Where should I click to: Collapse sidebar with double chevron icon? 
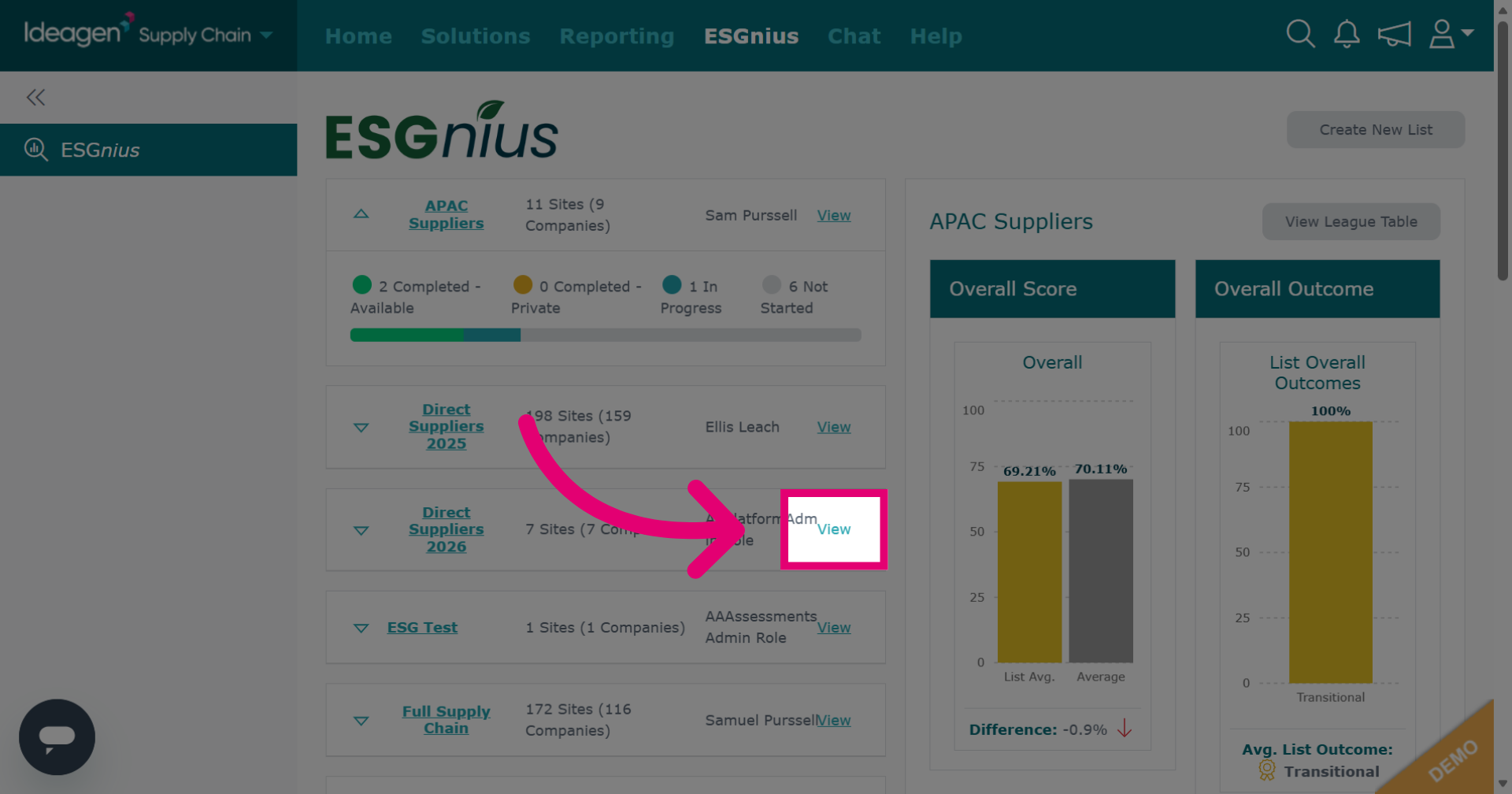(35, 97)
